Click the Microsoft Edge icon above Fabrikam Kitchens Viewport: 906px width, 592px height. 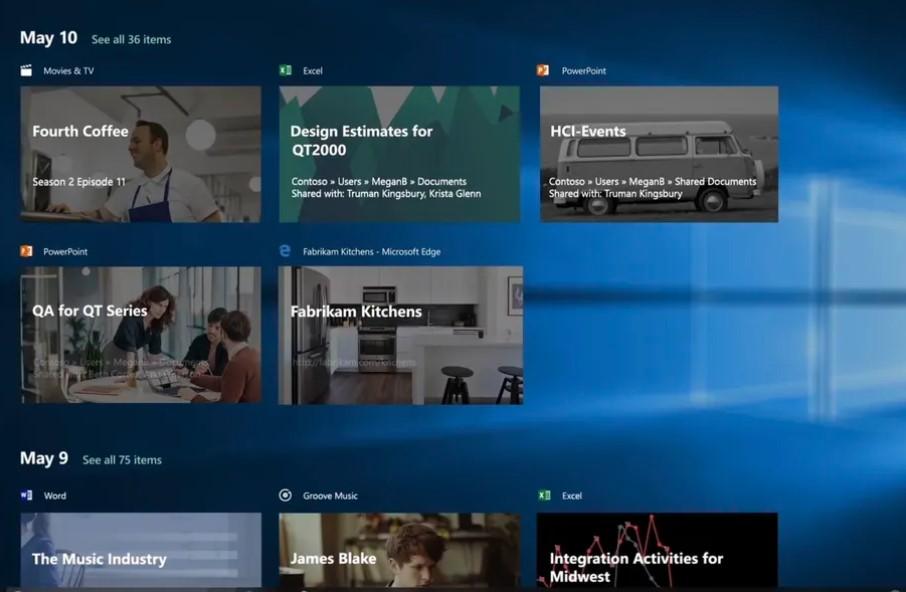285,251
